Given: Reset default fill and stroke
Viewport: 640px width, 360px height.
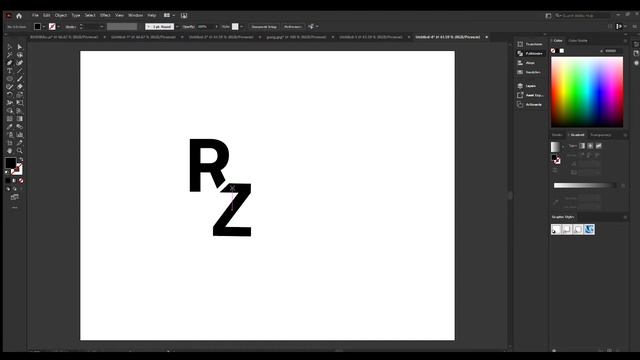Looking at the screenshot, I should [7, 173].
